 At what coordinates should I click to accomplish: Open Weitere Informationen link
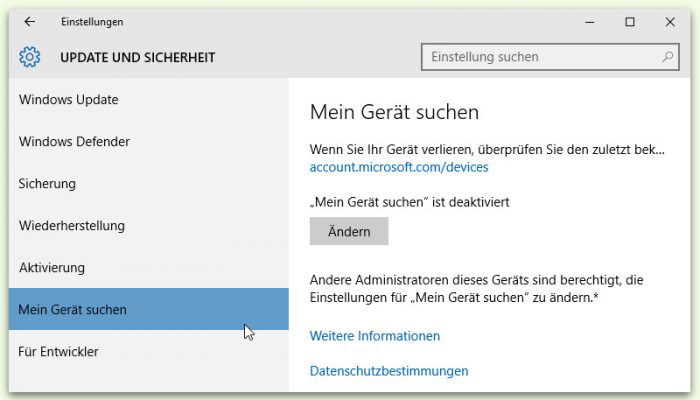375,336
